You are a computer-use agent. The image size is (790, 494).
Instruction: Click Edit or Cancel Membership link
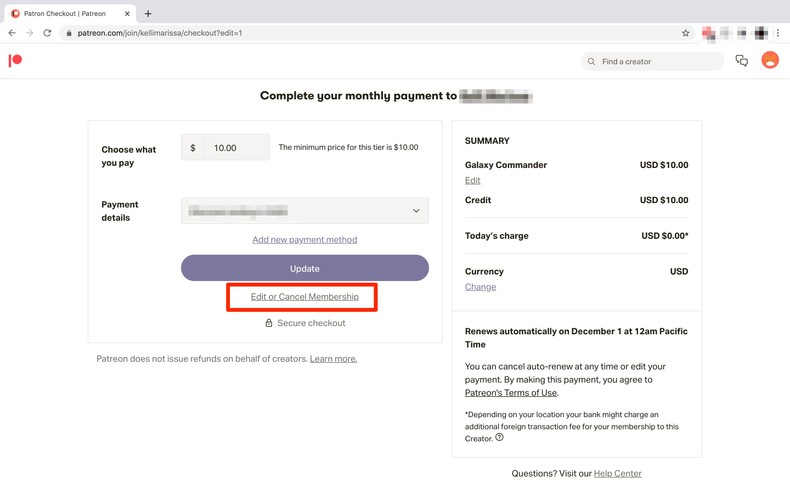[304, 297]
